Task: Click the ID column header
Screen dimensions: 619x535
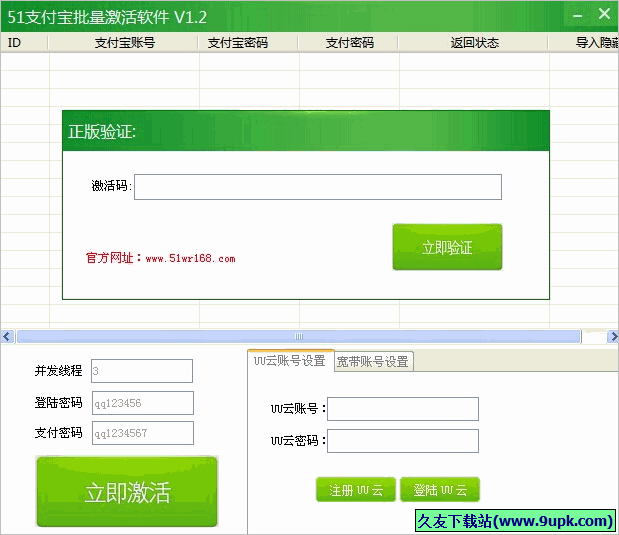Action: (24, 43)
